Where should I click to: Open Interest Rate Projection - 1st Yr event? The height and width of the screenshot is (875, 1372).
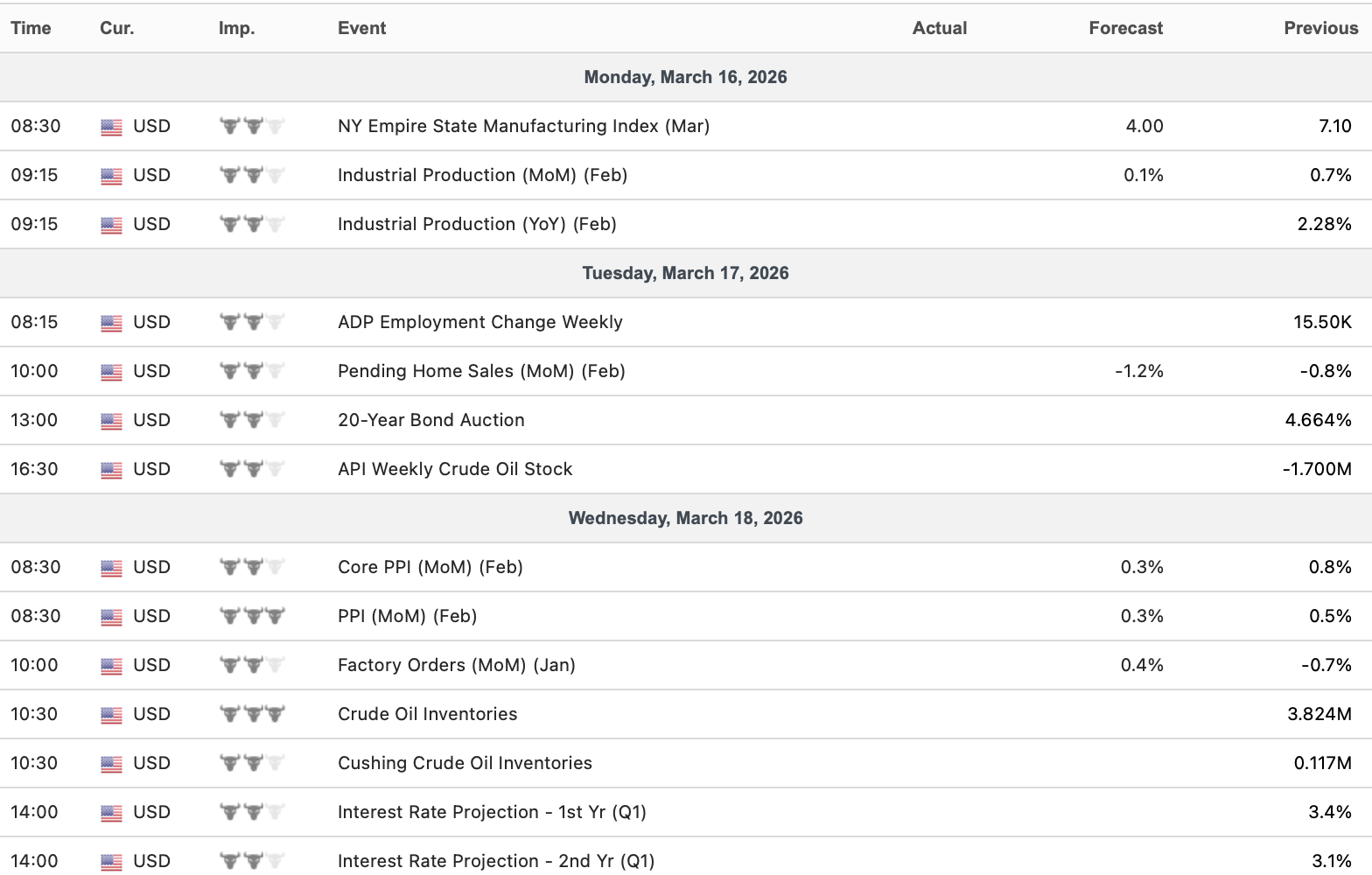[x=492, y=812]
